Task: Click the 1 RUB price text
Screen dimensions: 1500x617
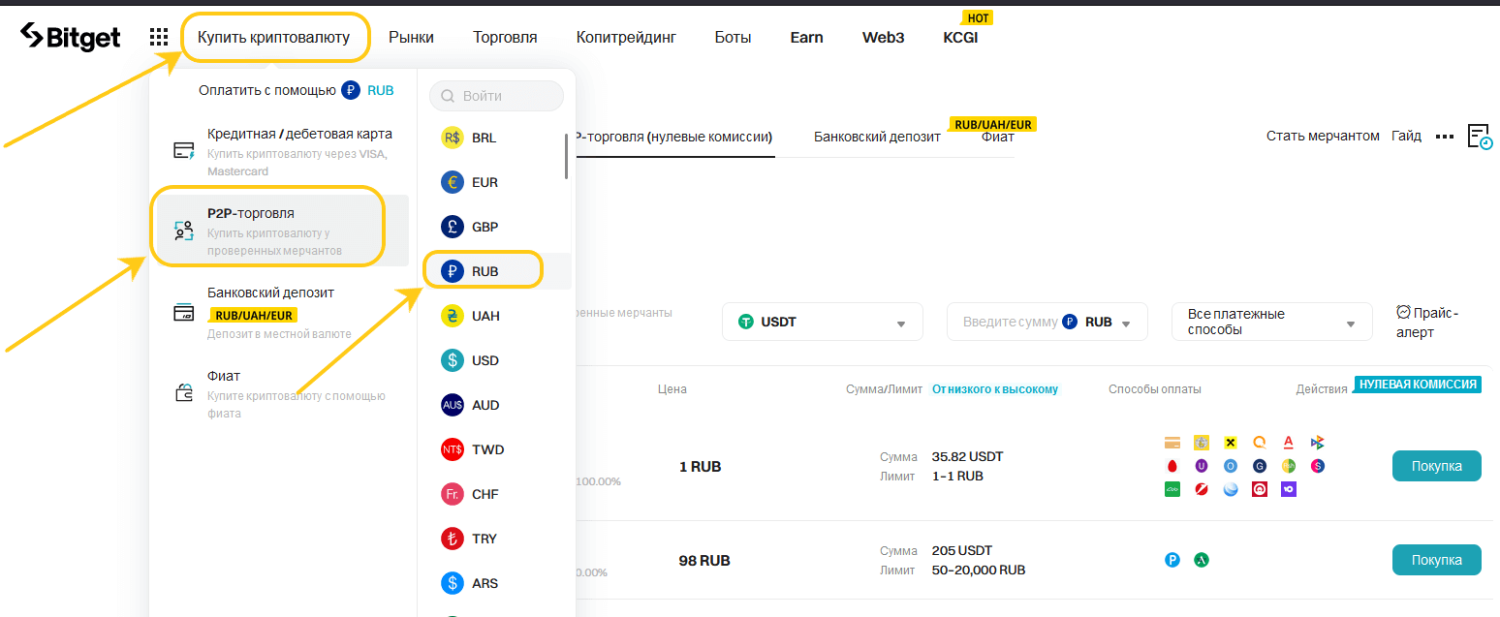Action: 700,467
